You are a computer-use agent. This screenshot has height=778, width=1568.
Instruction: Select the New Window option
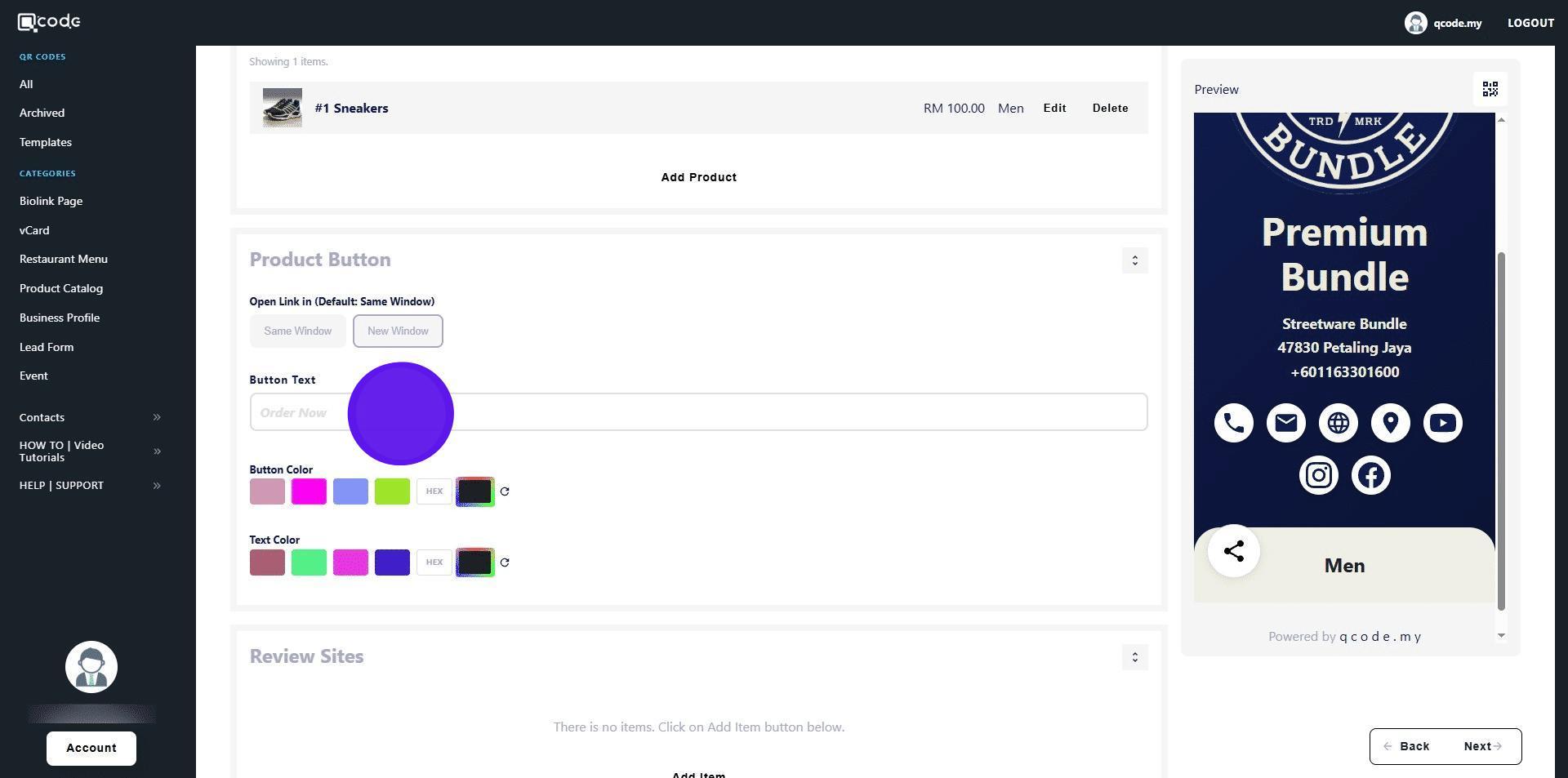pyautogui.click(x=398, y=331)
